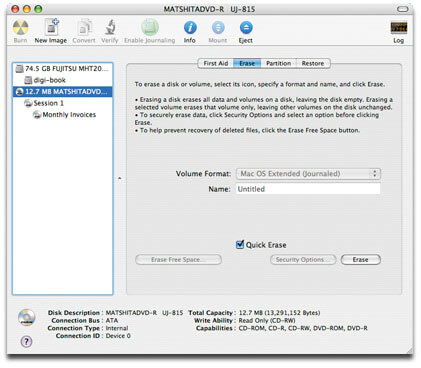Image resolution: width=421 pixels, height=368 pixels.
Task: Click the disc icon beside Disk Description
Action: click(27, 317)
